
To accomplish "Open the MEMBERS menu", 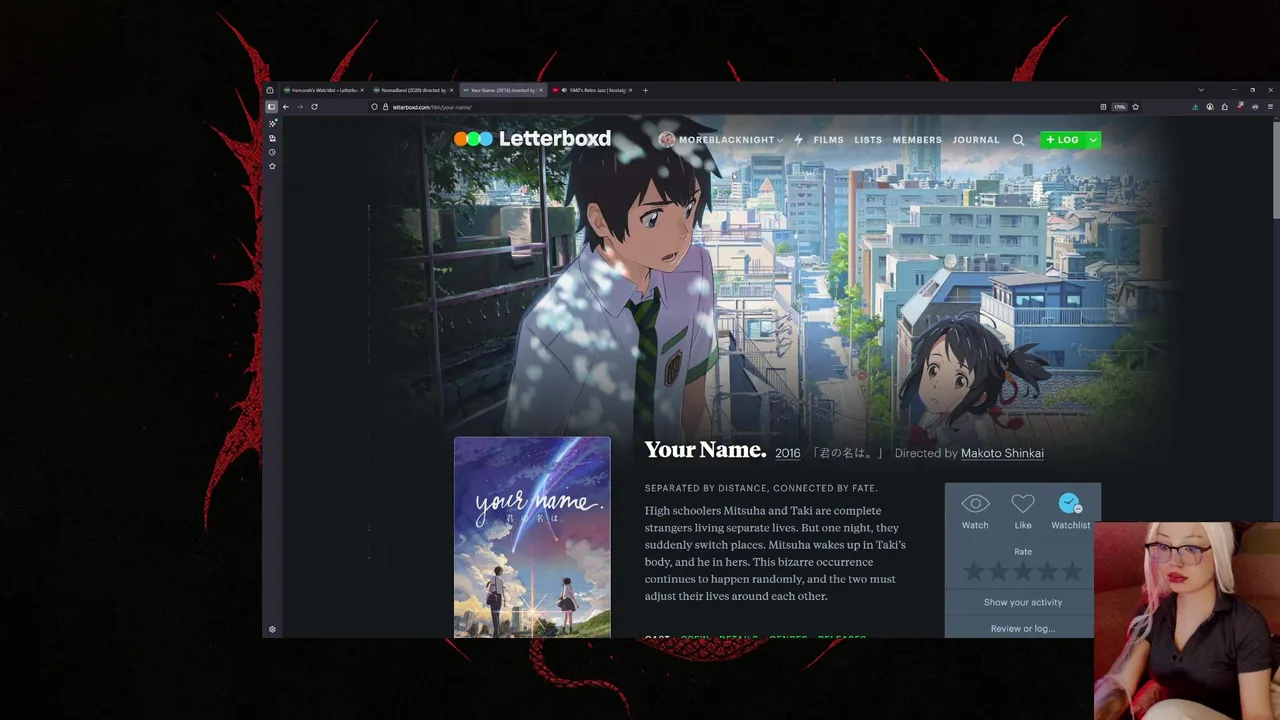I will pos(917,140).
